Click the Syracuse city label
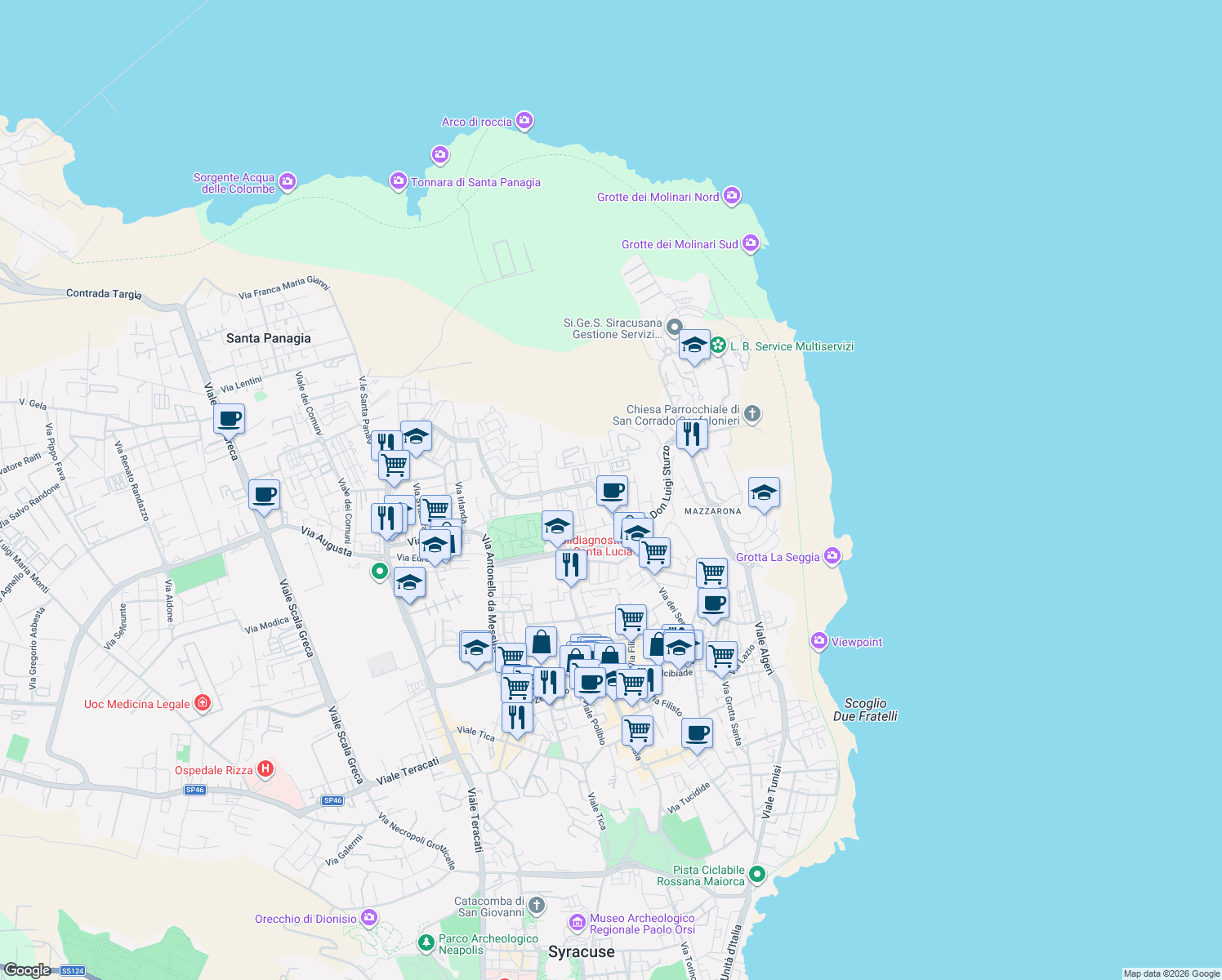The image size is (1222, 980). [582, 952]
